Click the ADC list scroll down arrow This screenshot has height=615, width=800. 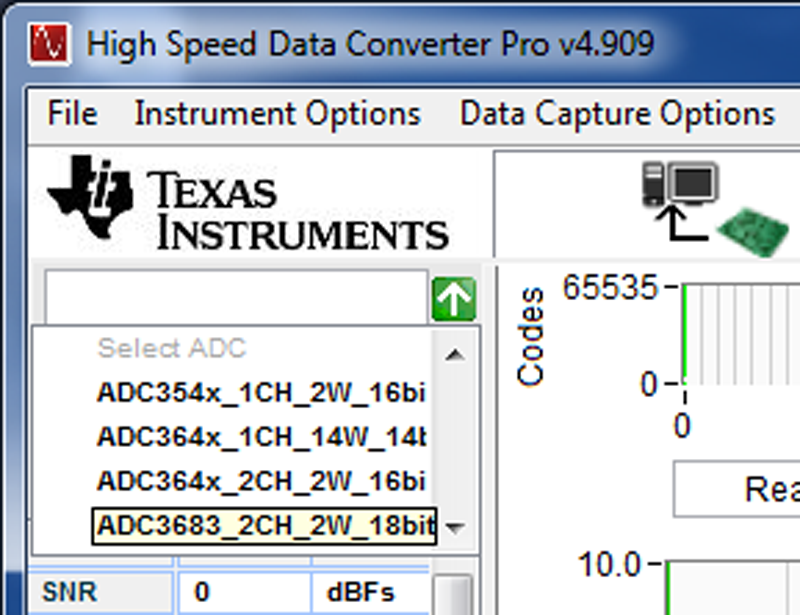coord(454,528)
